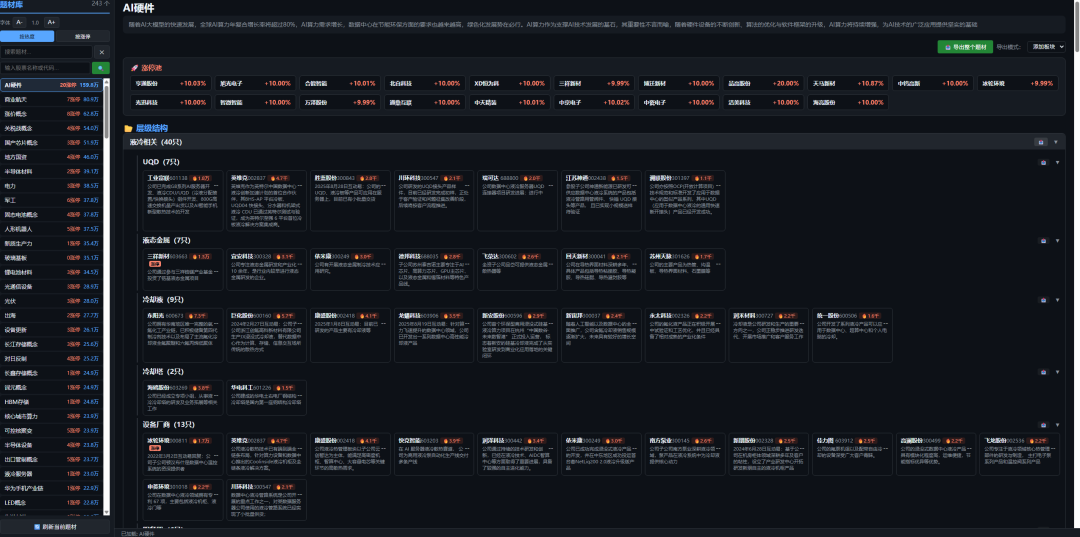The height and width of the screenshot is (537, 1080).
Task: Select 电力 theme in sidebar
Action: point(52,186)
